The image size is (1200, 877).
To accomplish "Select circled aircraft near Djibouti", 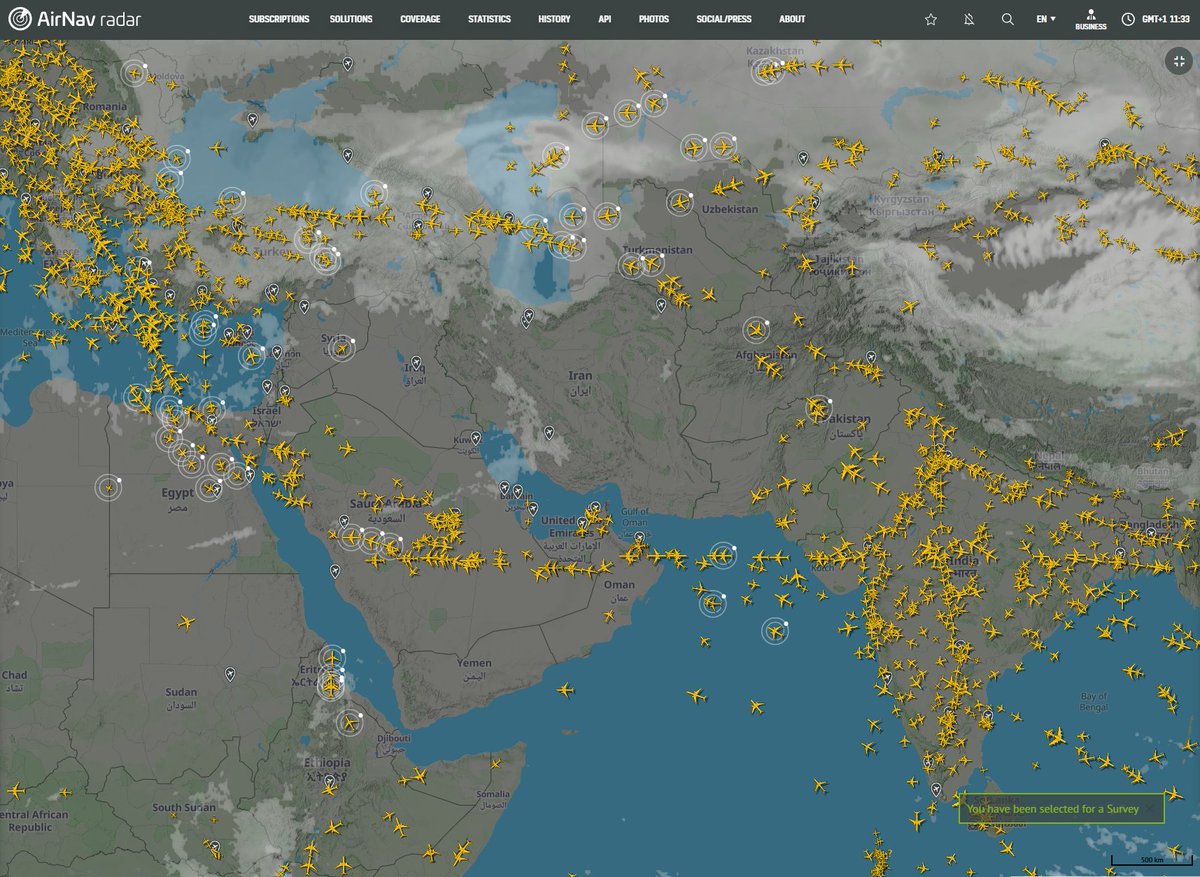I will [349, 722].
